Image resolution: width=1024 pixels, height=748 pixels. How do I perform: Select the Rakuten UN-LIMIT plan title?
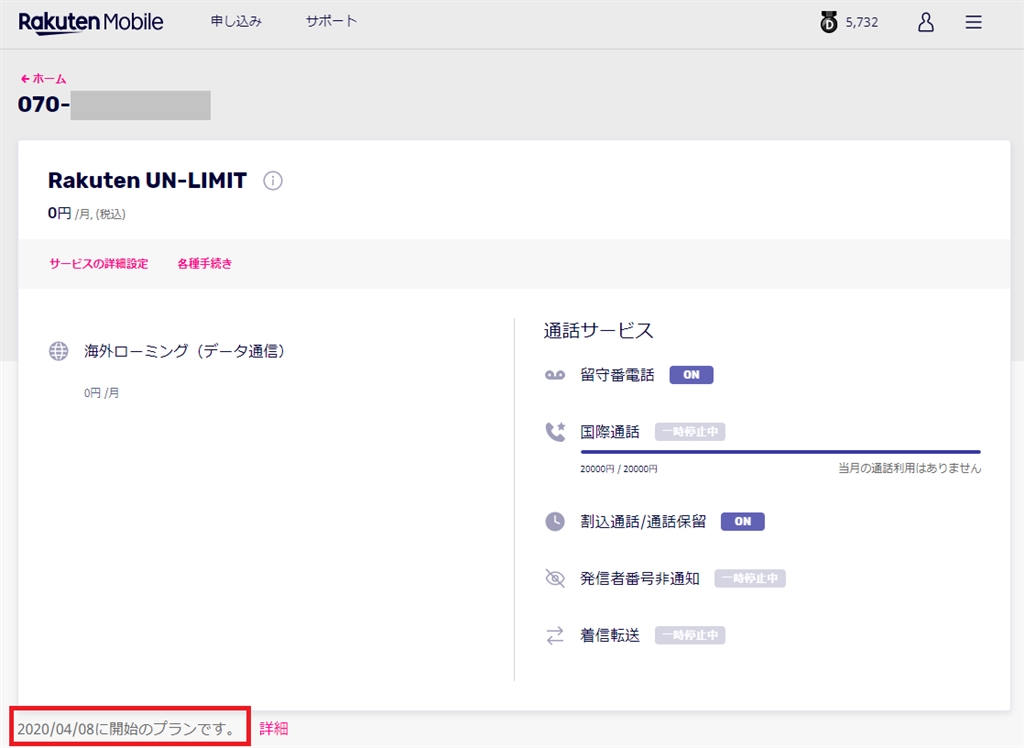click(148, 180)
